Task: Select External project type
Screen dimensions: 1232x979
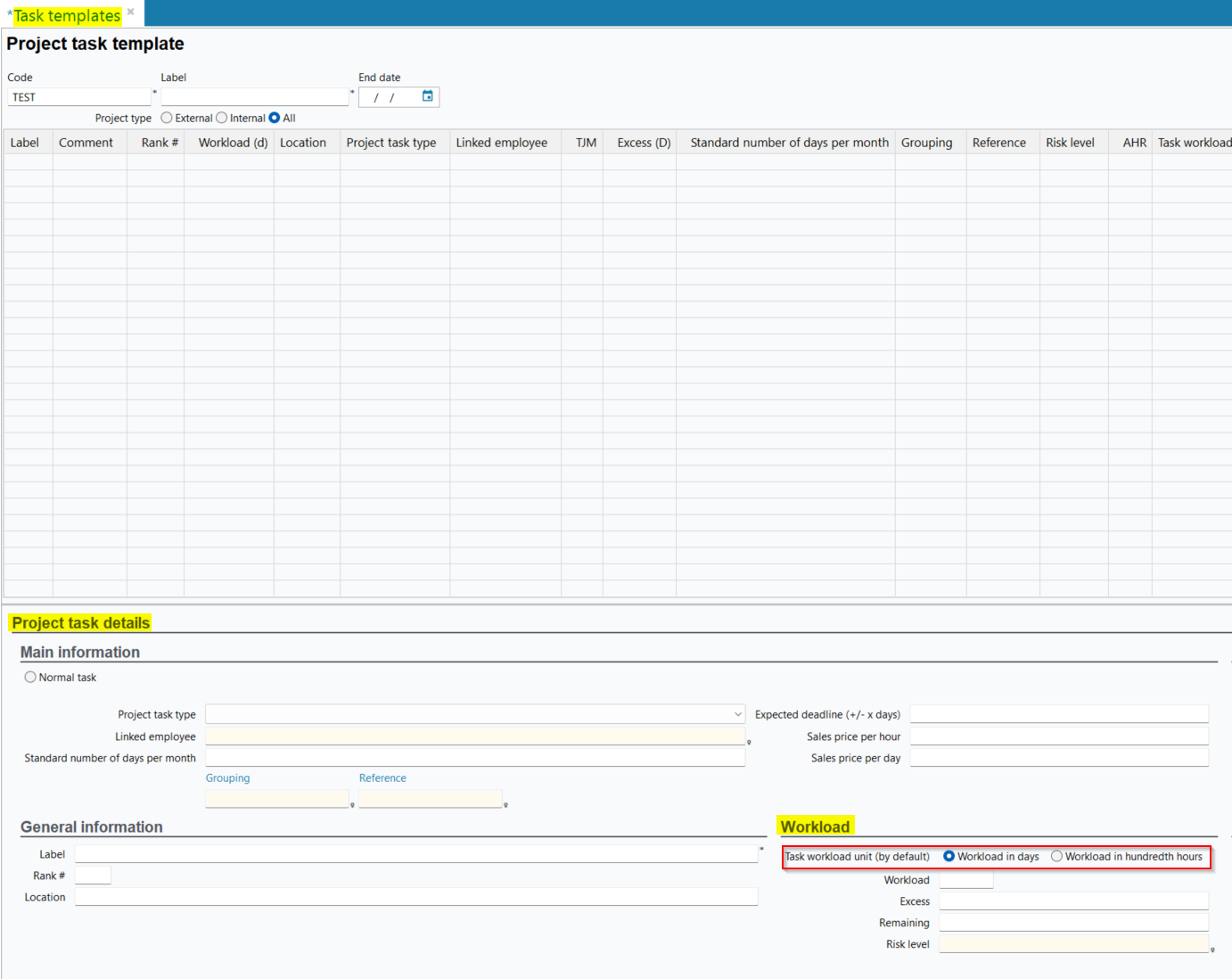Action: pyautogui.click(x=167, y=118)
